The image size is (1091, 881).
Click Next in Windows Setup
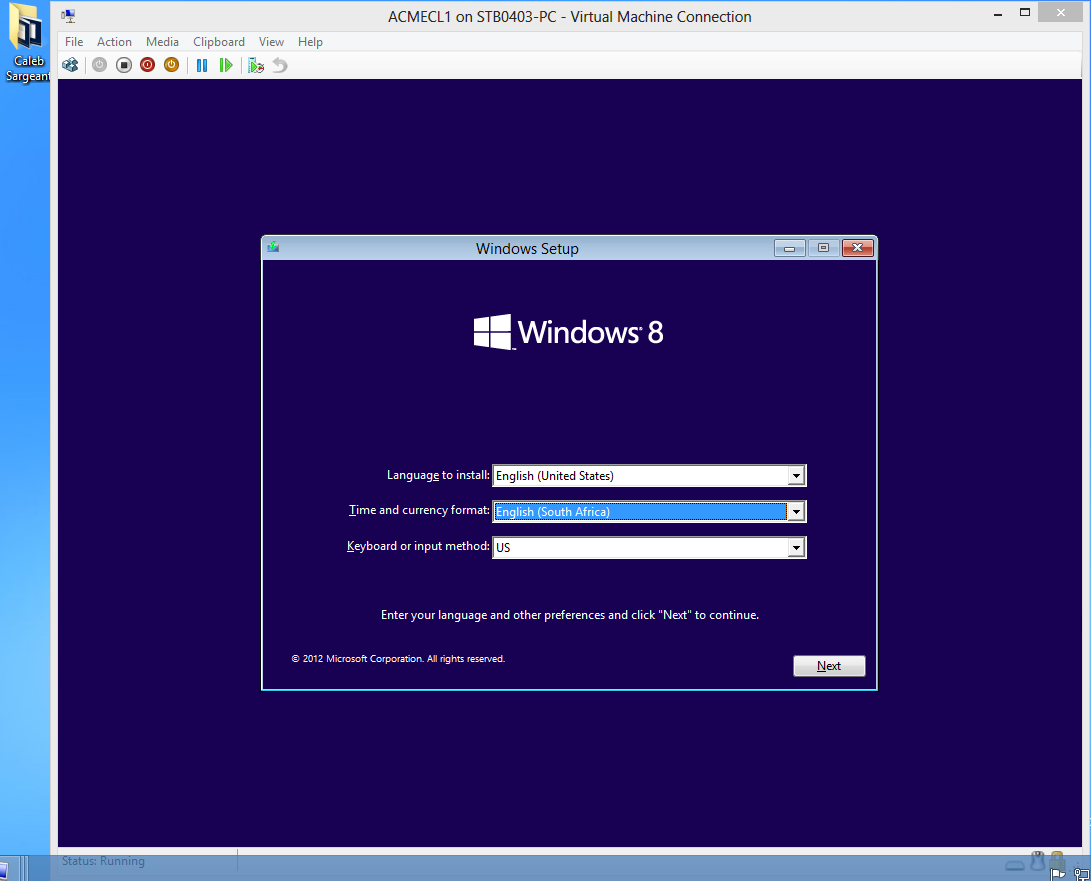829,666
